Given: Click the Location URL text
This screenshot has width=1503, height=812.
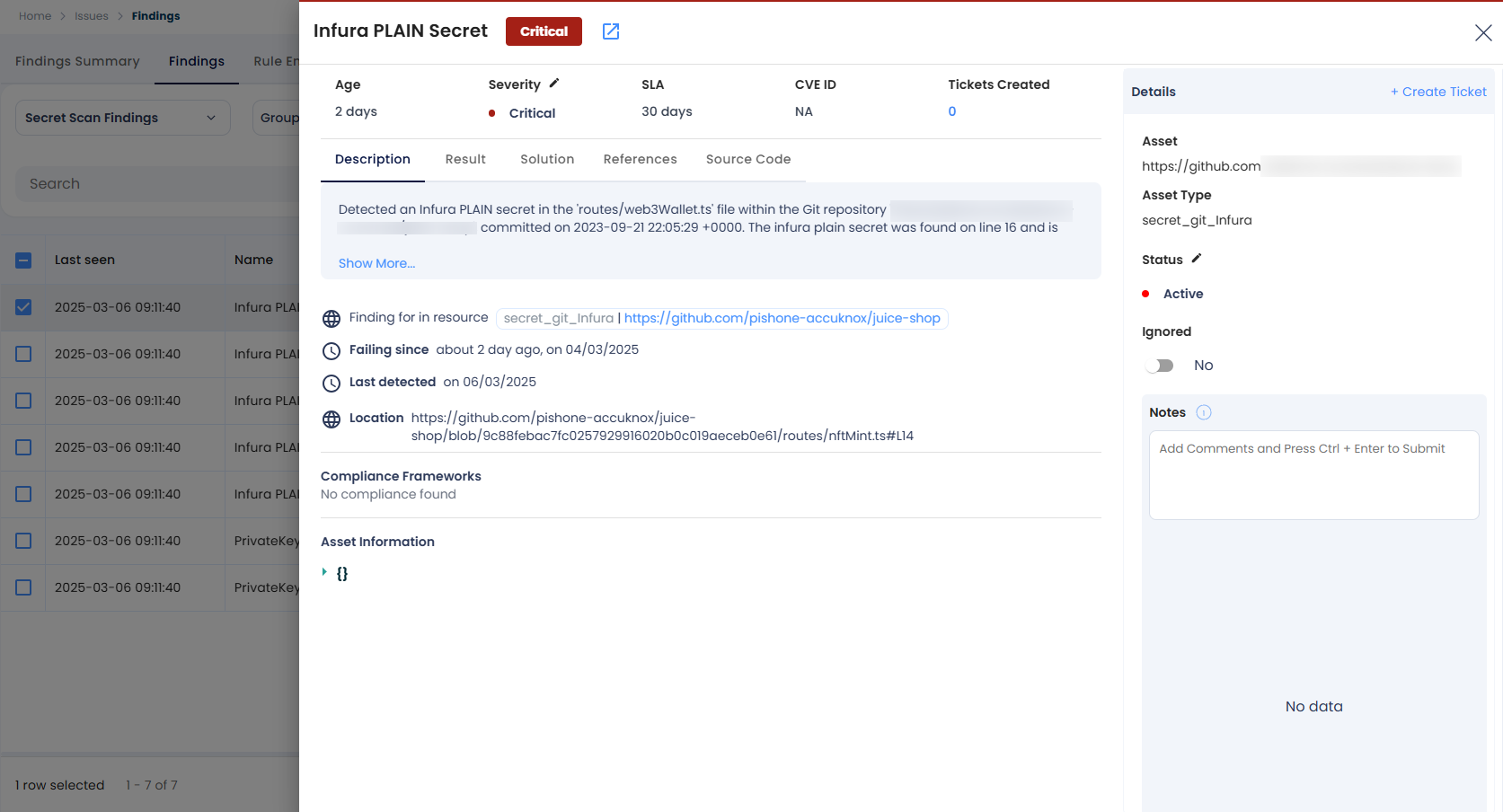Looking at the screenshot, I should [x=662, y=427].
